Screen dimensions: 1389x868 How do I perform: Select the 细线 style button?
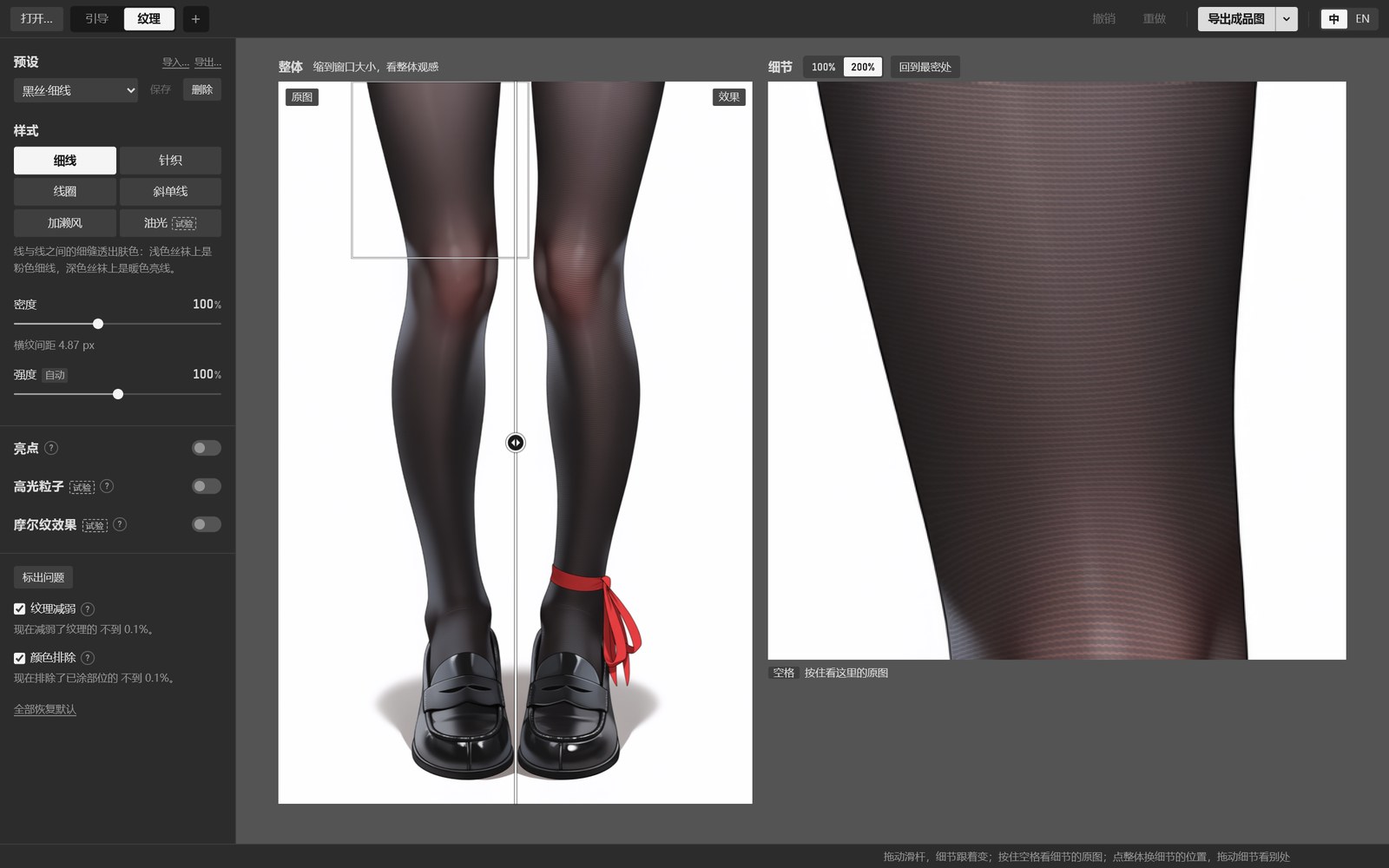click(65, 161)
